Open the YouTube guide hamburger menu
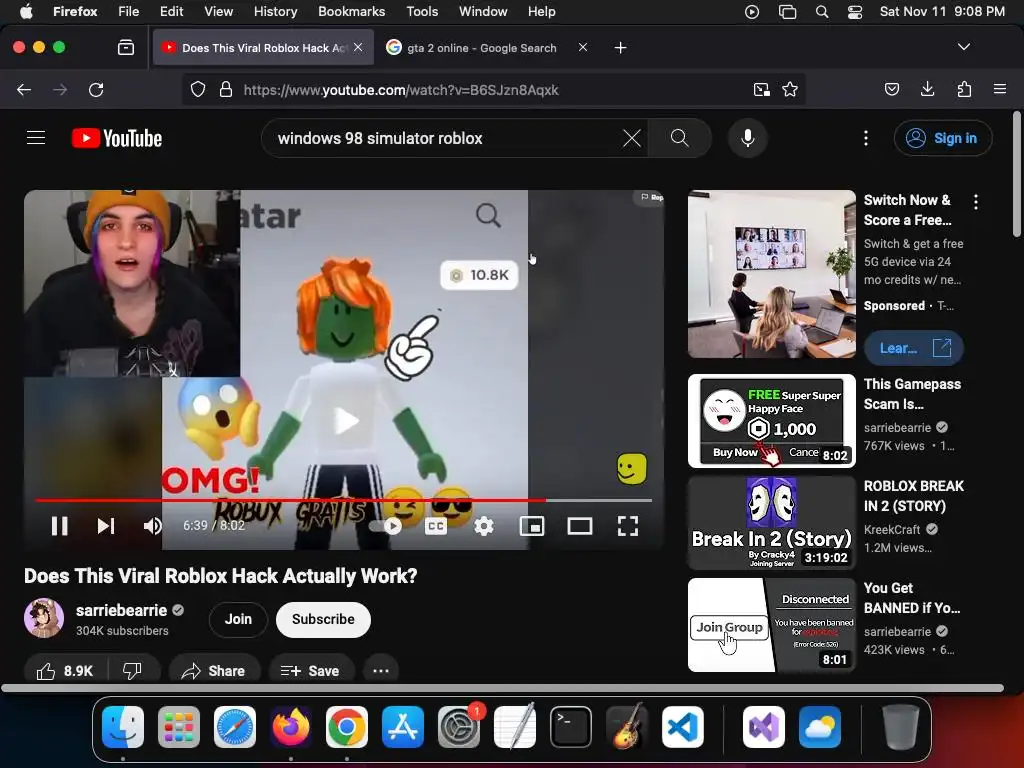This screenshot has width=1024, height=768. click(x=36, y=138)
